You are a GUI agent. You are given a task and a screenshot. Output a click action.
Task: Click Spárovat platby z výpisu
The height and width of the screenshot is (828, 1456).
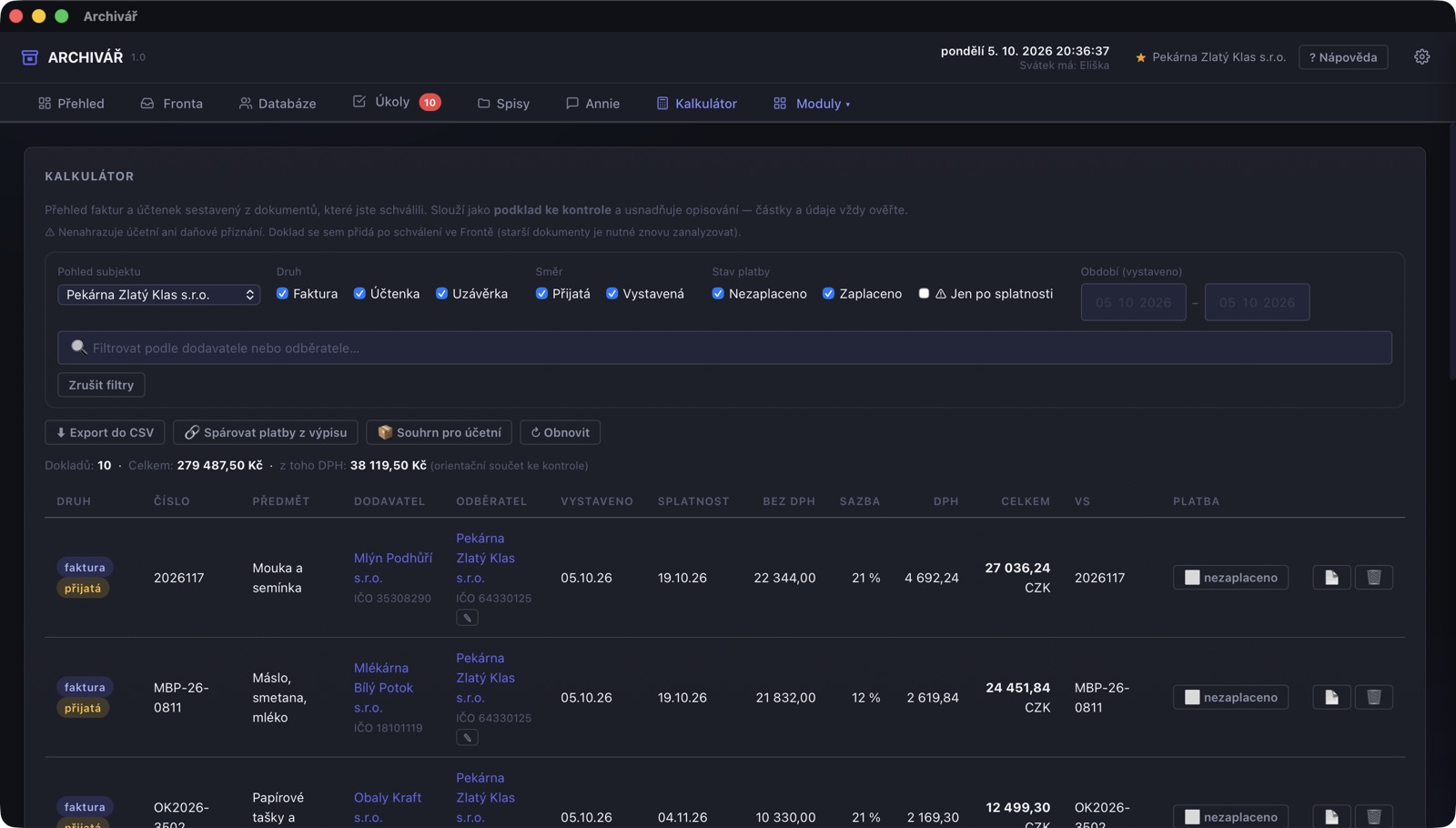(266, 432)
